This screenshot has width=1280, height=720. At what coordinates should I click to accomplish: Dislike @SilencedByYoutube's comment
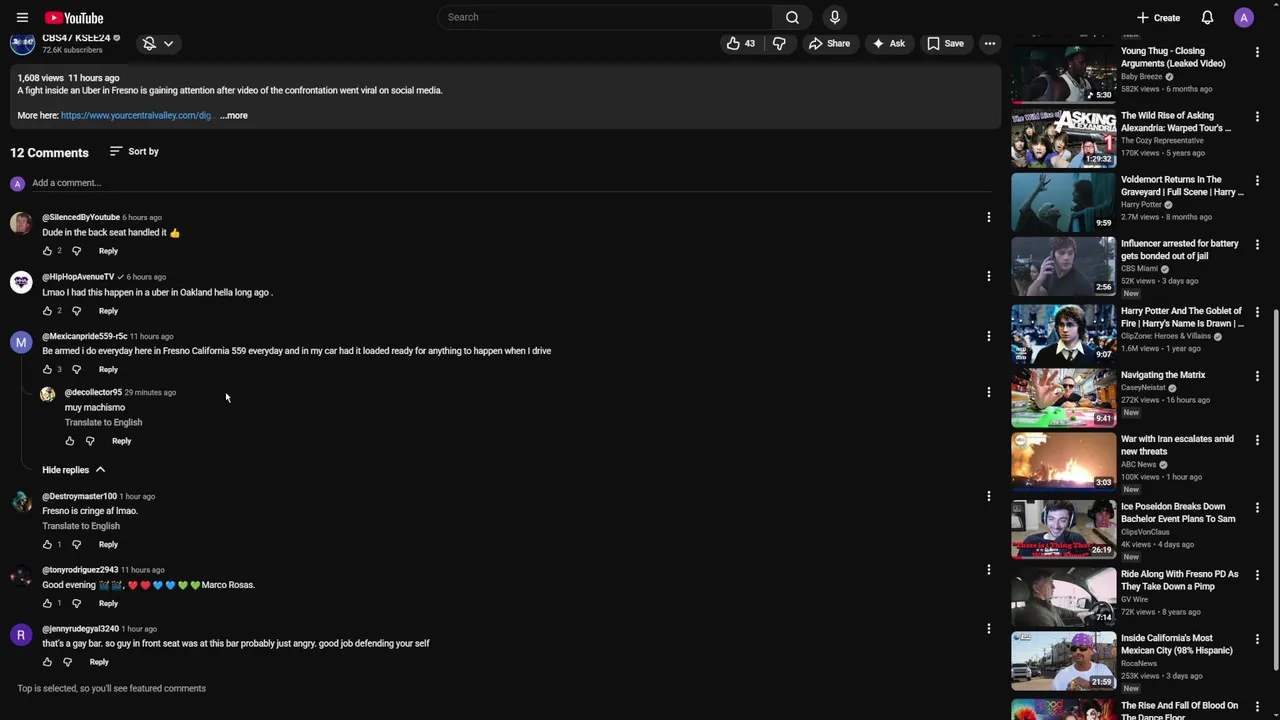coord(76,251)
